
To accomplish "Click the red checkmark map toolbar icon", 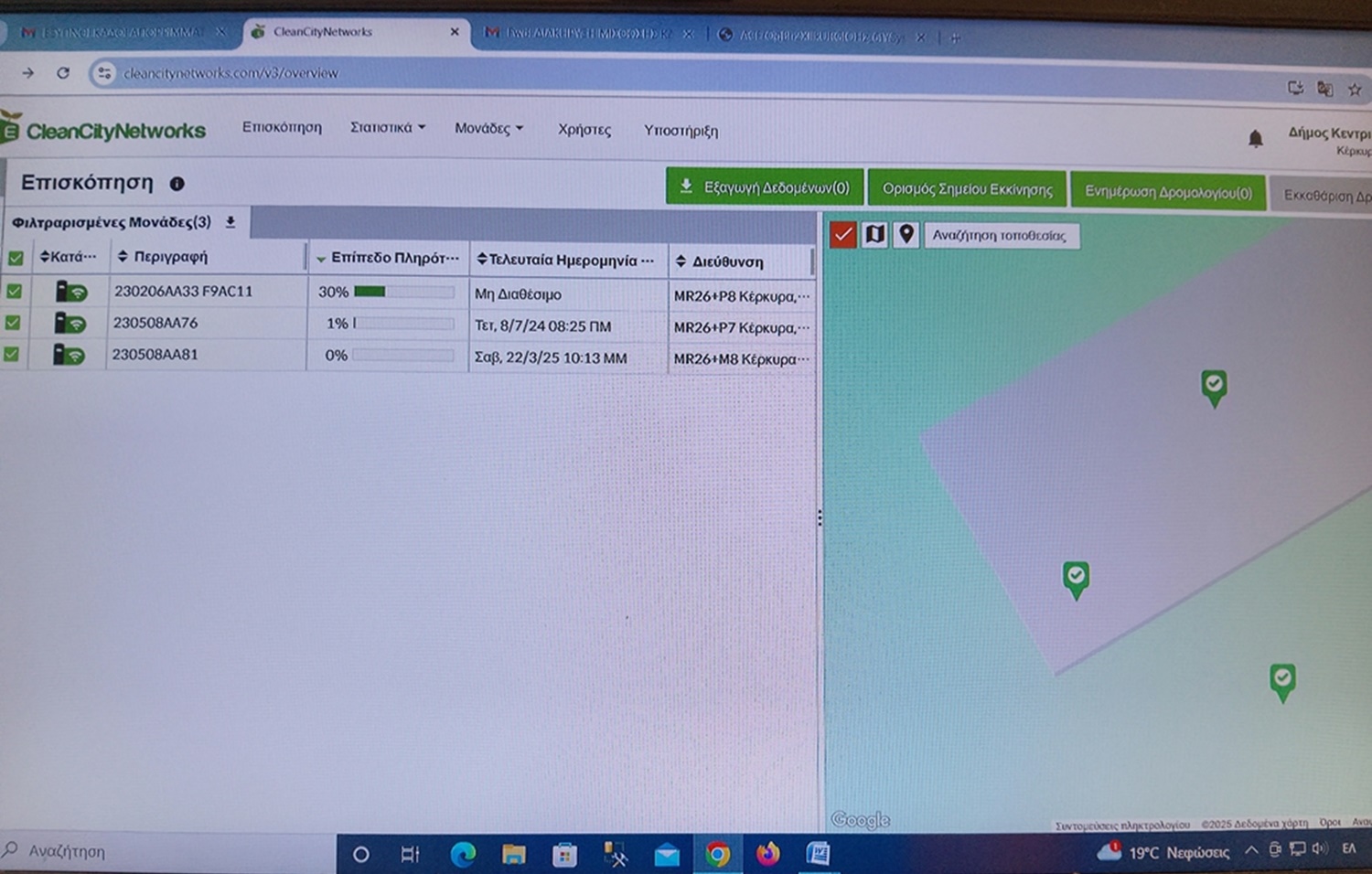I will tap(842, 235).
